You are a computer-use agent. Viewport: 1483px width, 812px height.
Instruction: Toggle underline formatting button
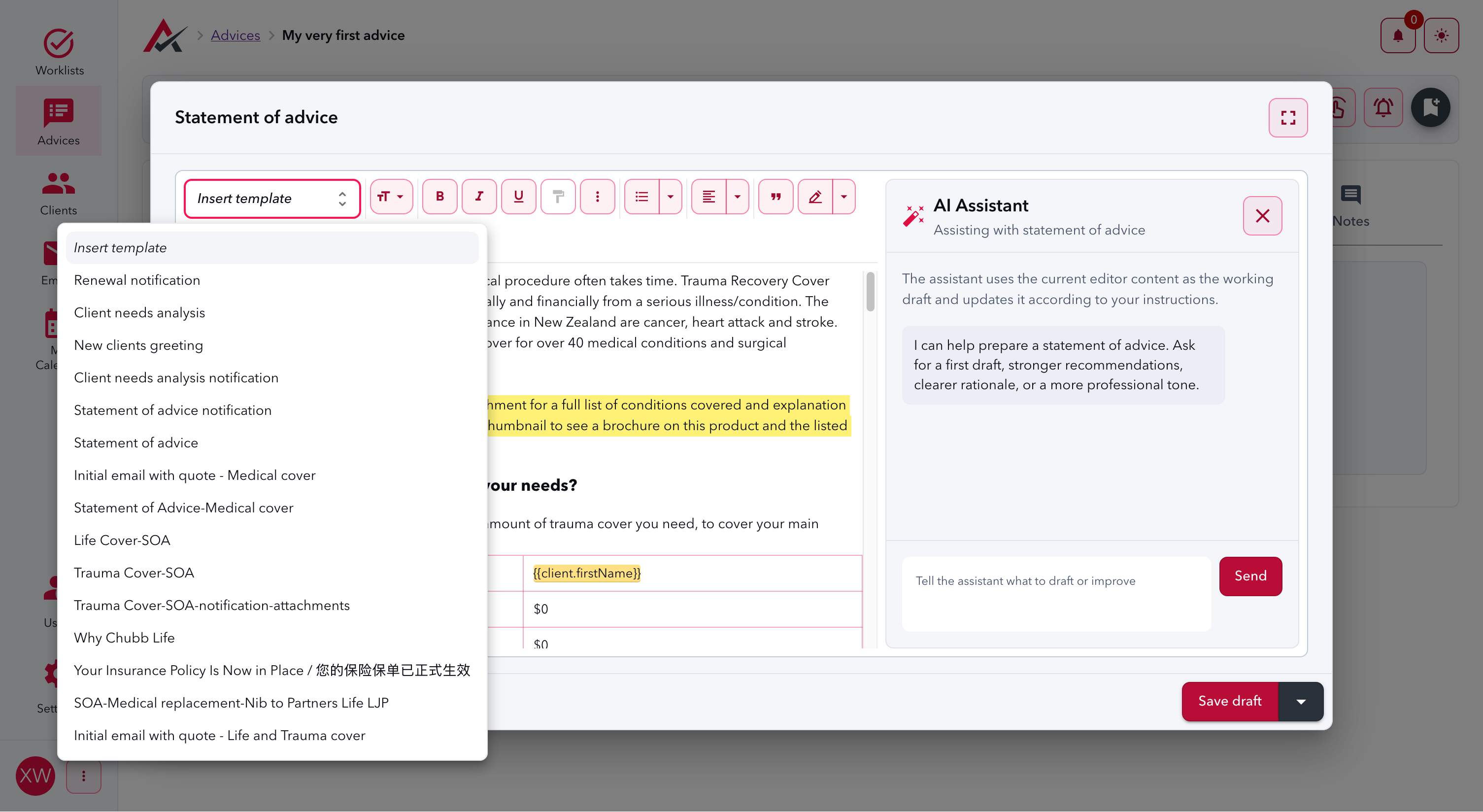tap(519, 197)
